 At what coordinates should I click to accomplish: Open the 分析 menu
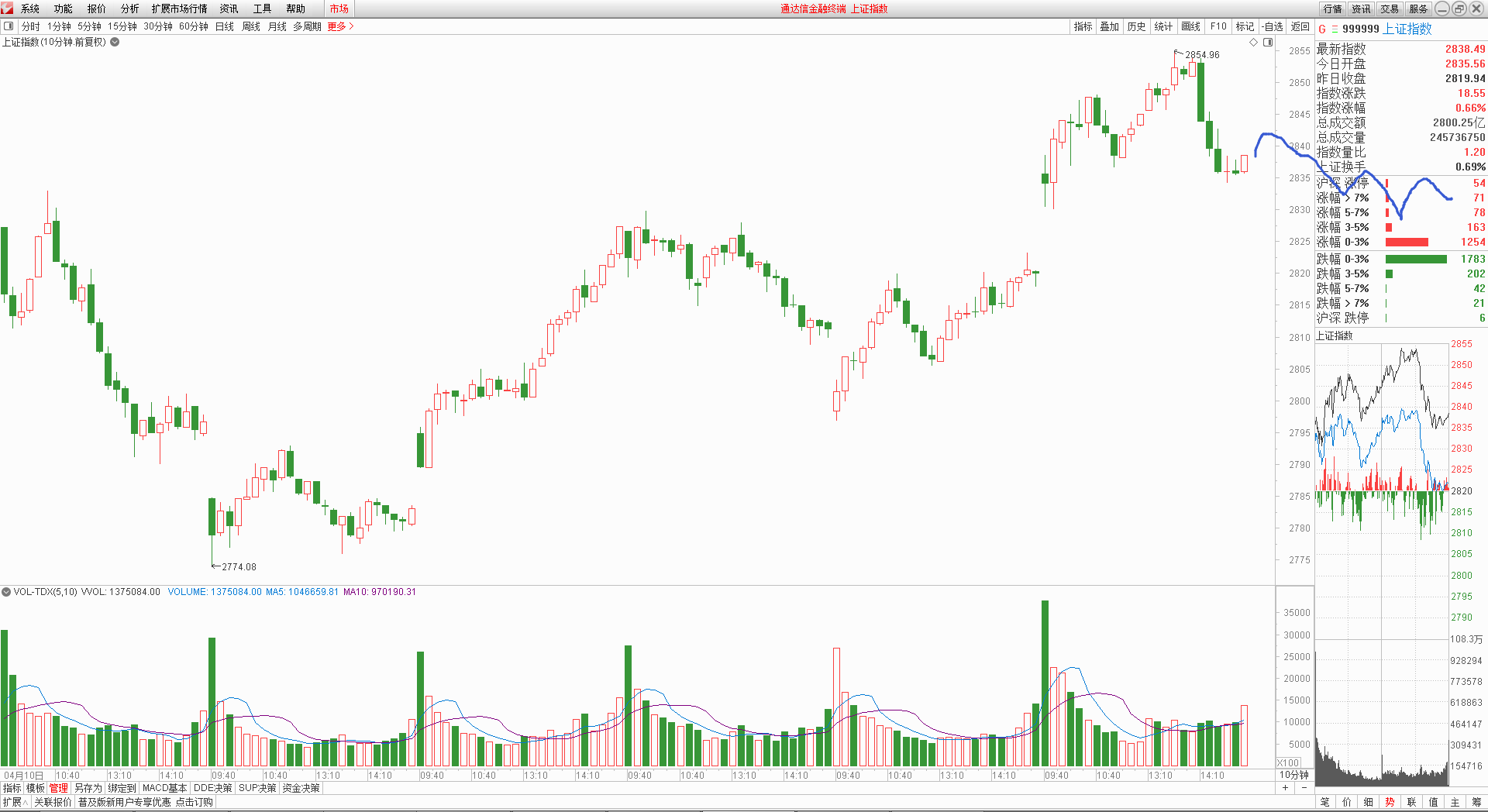click(129, 9)
